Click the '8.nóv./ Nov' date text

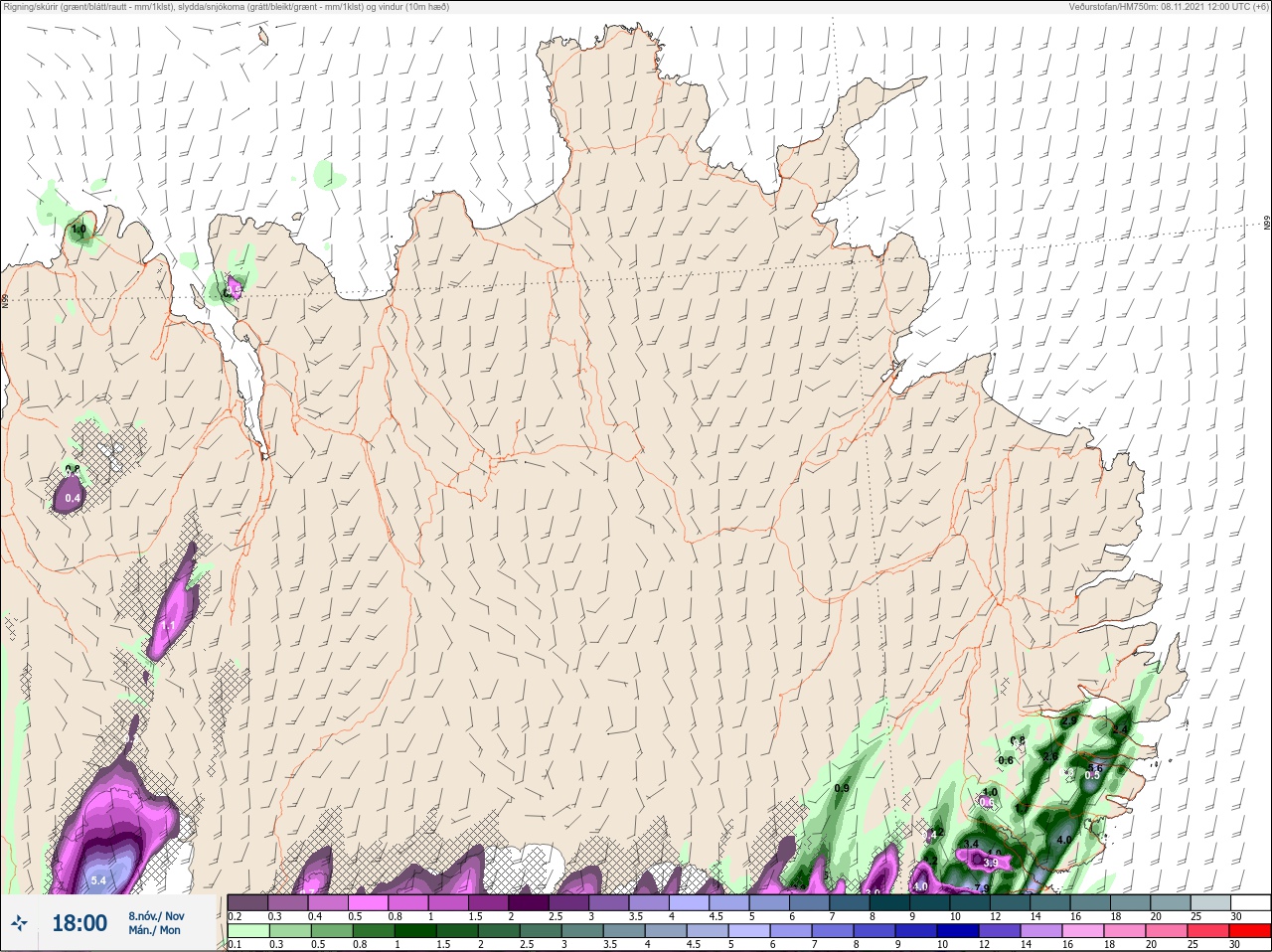pos(156,916)
